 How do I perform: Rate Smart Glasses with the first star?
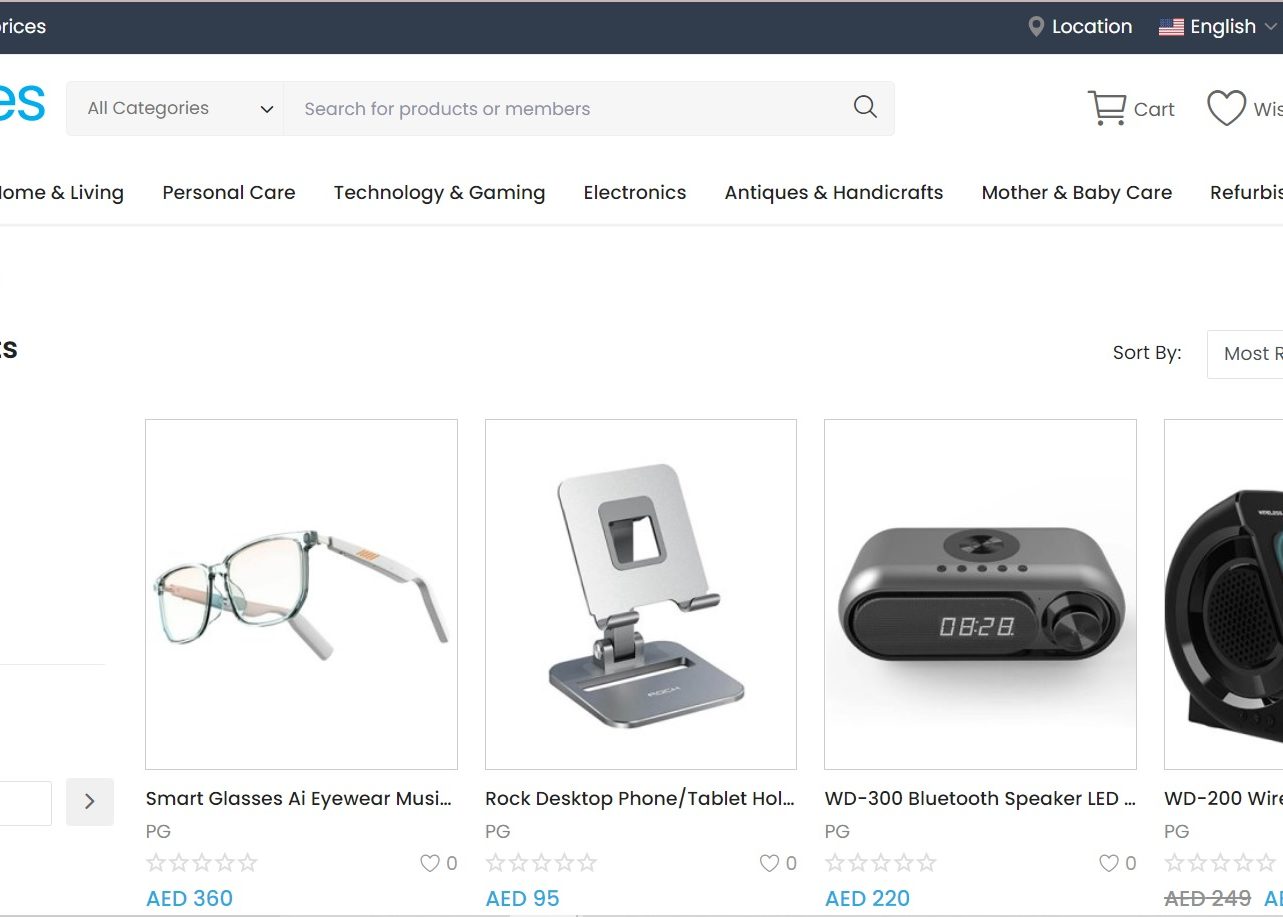pyautogui.click(x=155, y=863)
